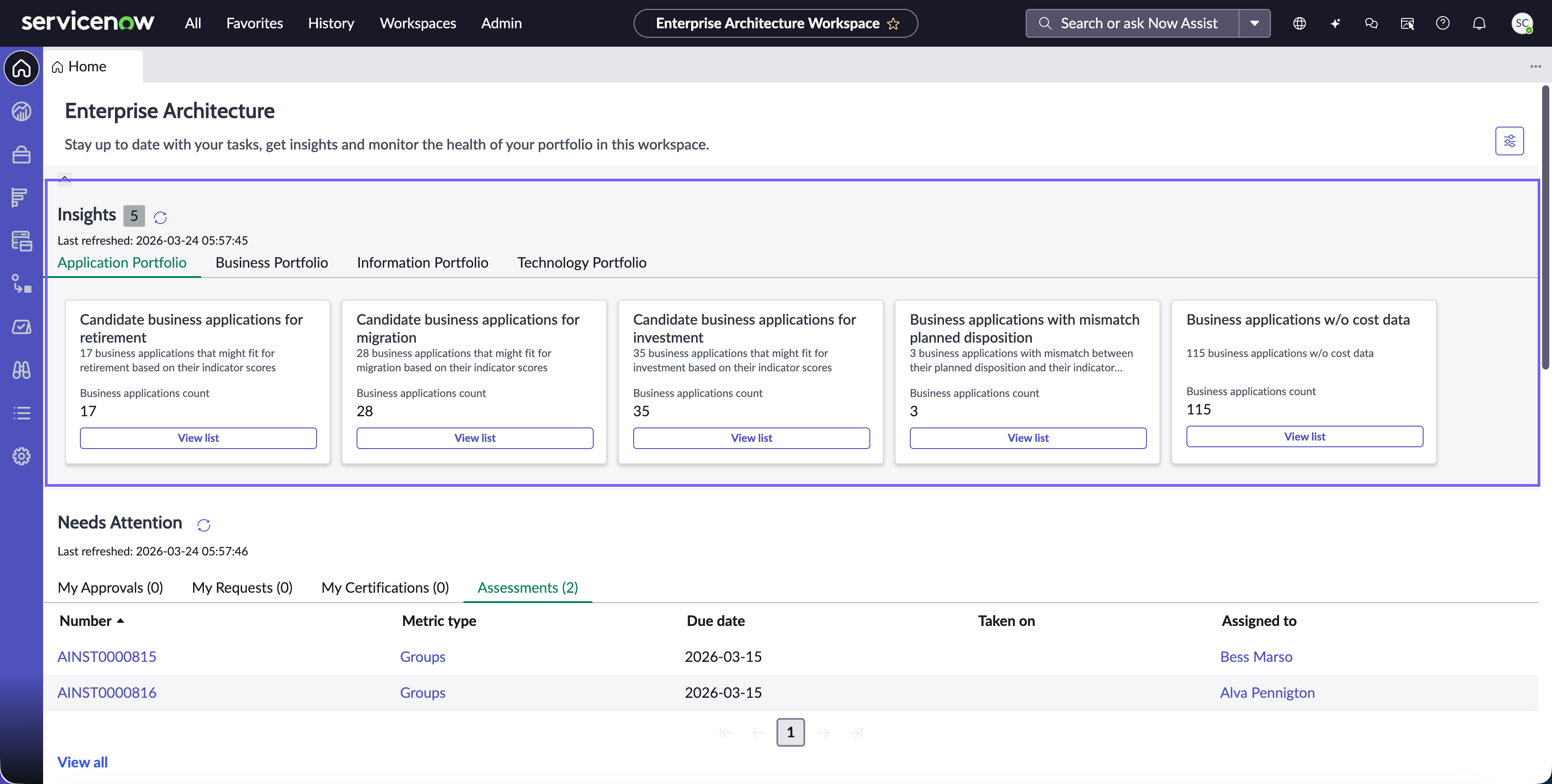The width and height of the screenshot is (1552, 784).
Task: Open the page settings sliders icon
Action: coord(1509,141)
